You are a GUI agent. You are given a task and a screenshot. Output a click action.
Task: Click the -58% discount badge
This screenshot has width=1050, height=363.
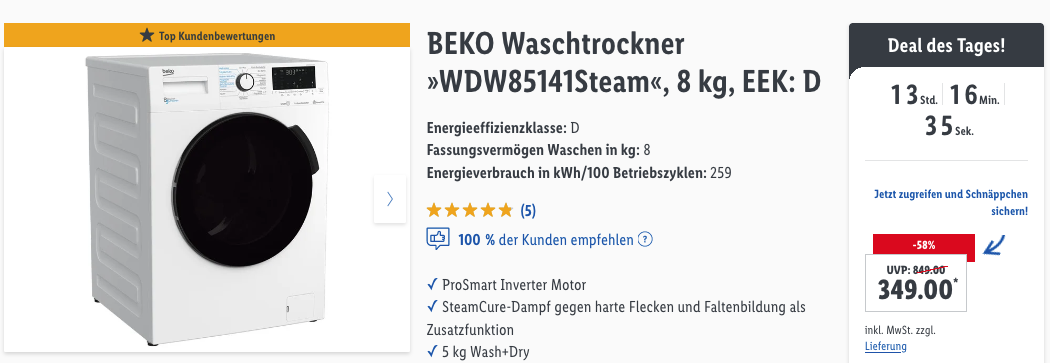923,245
